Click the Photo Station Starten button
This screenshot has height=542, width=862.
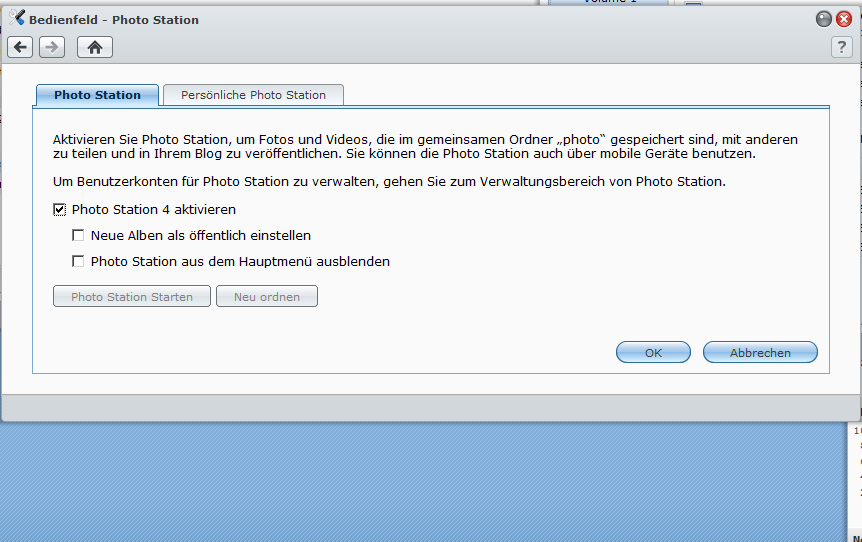tap(132, 296)
